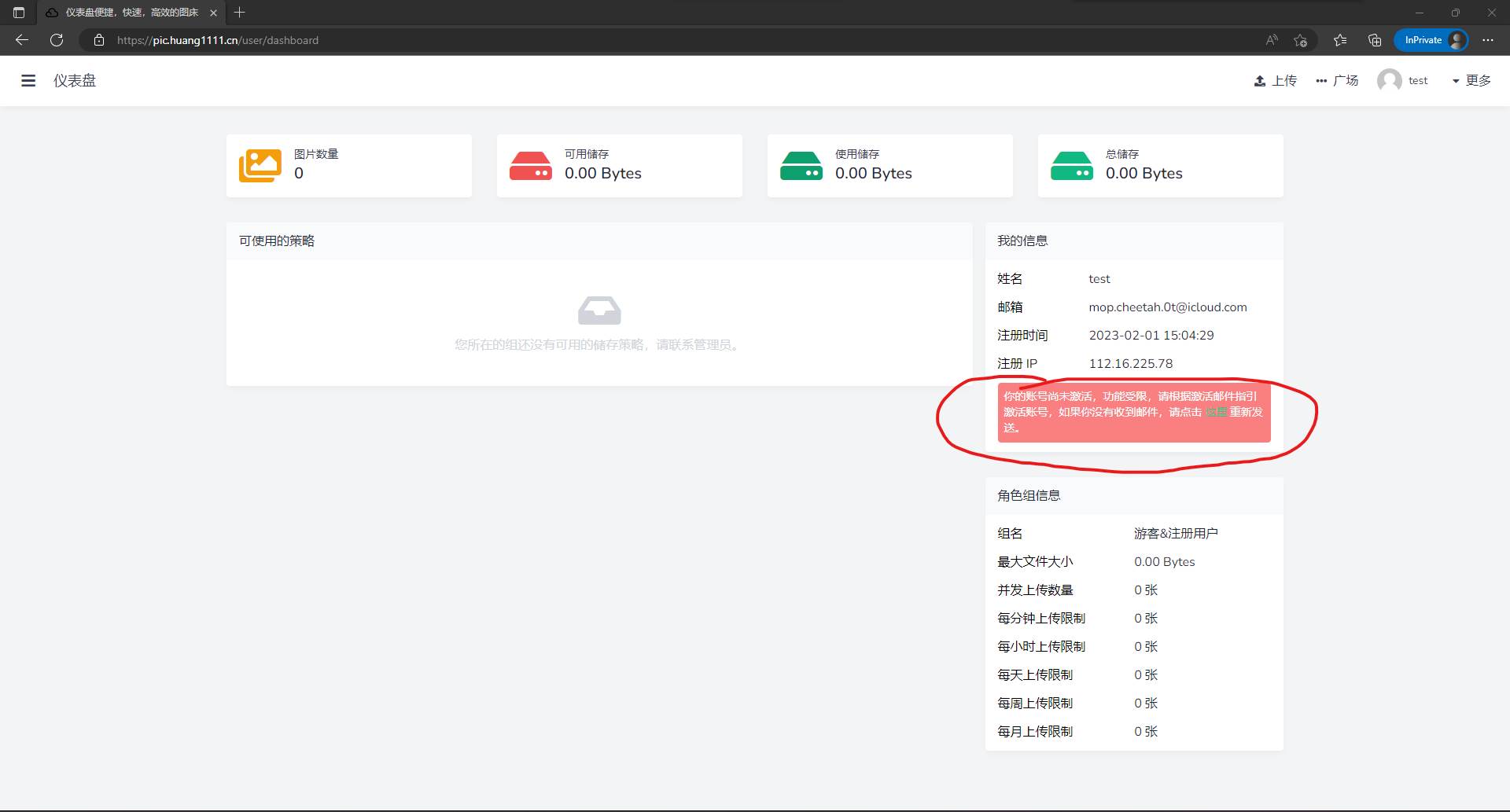
Task: Click the address bar URL field
Action: point(629,40)
